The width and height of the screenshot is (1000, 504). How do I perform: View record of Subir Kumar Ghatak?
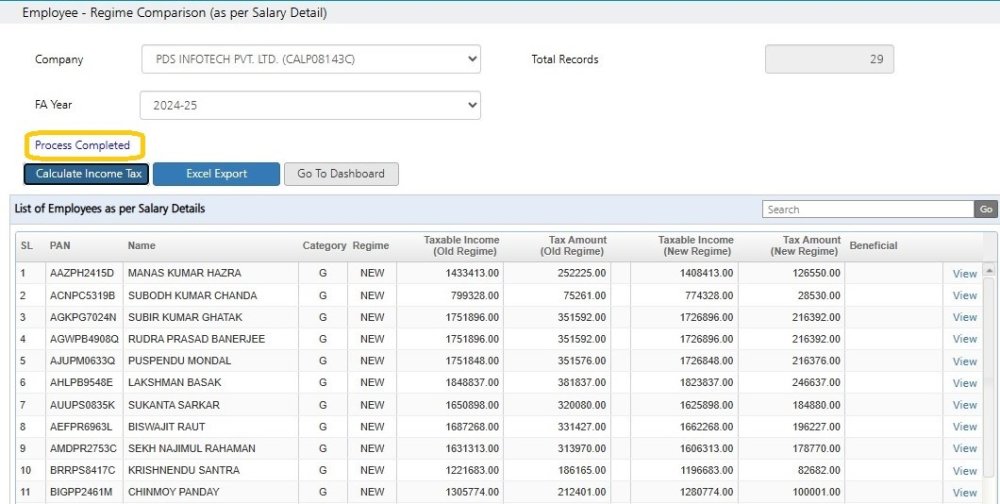[964, 318]
